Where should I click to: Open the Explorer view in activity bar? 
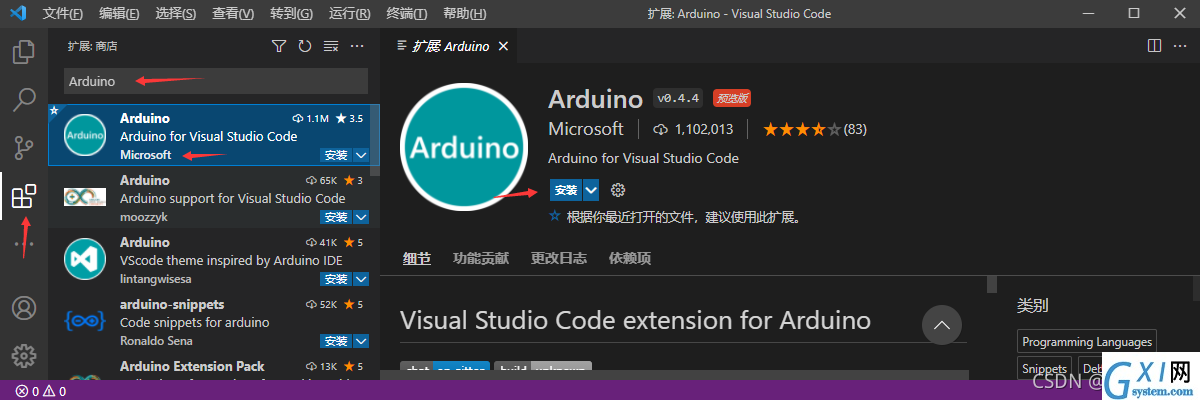click(24, 51)
